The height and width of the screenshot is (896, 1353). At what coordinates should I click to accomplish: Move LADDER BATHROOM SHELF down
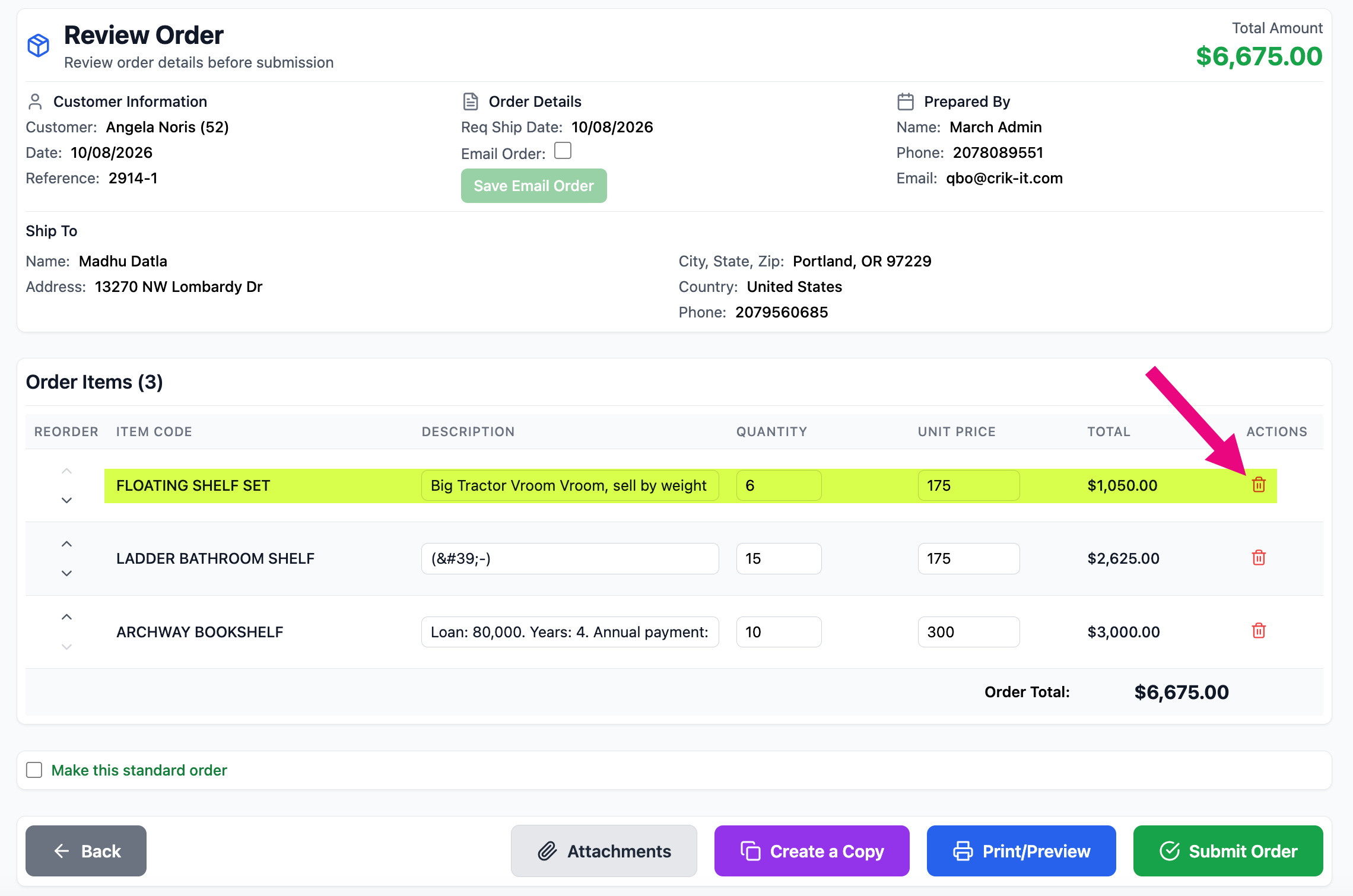[x=66, y=573]
